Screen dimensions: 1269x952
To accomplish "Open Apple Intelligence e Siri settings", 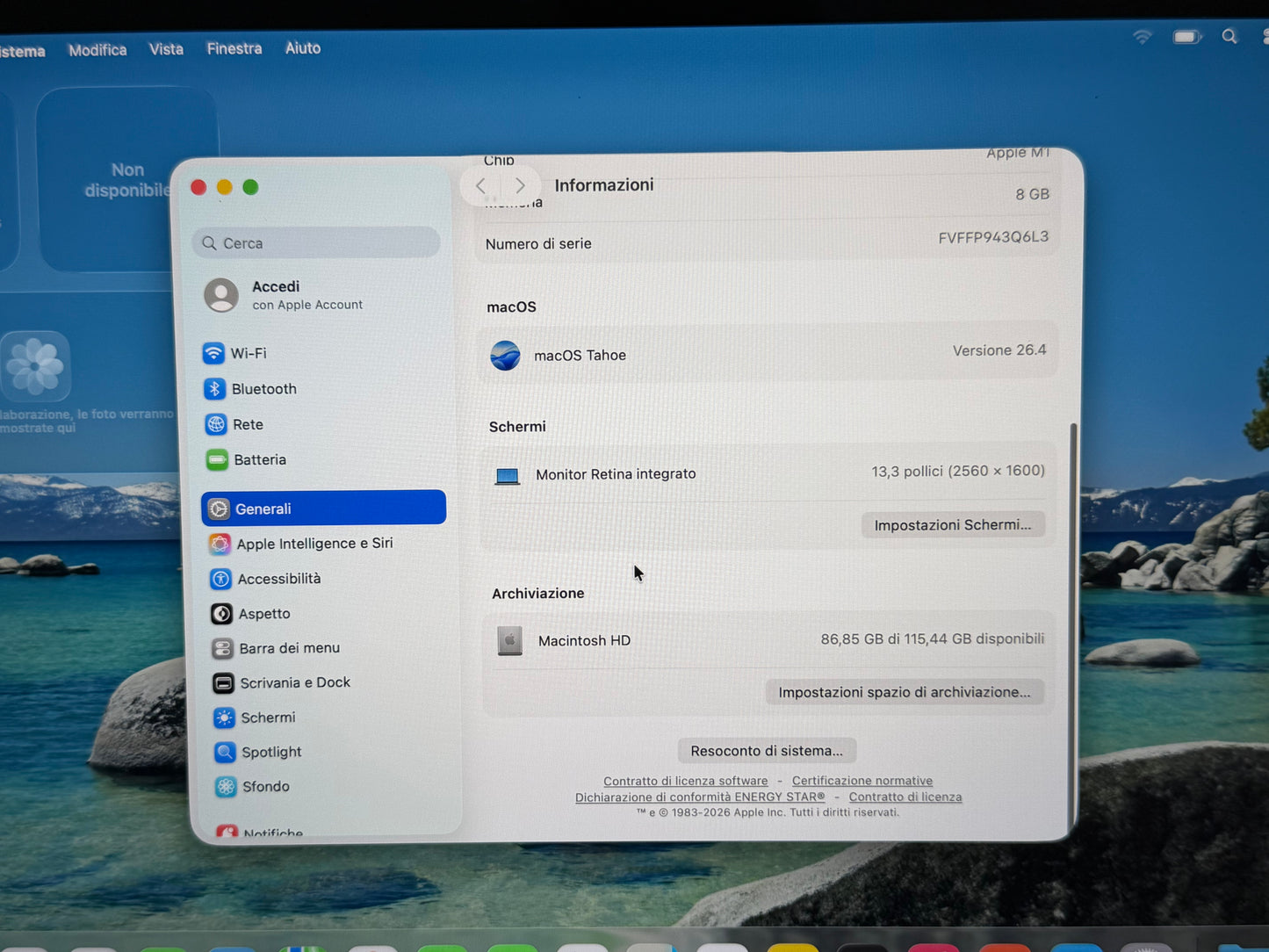I will pyautogui.click(x=300, y=544).
